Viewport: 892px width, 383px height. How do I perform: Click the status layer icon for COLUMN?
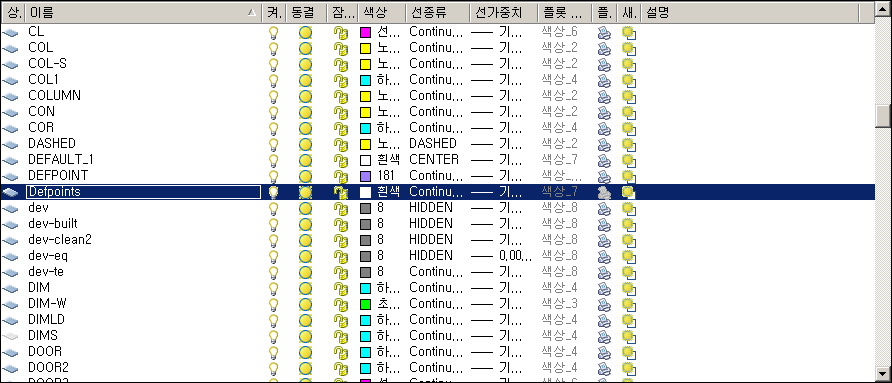point(11,97)
